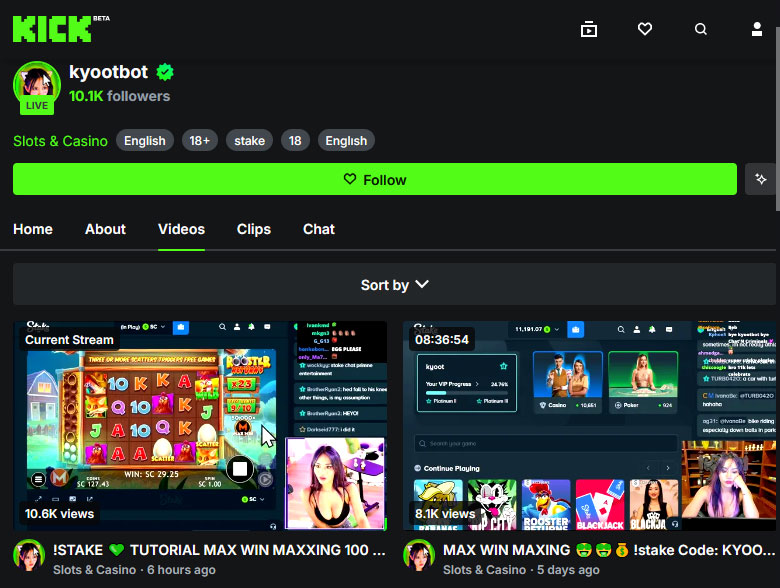Click the heart following icon in header
The width and height of the screenshot is (780, 588).
coord(645,29)
